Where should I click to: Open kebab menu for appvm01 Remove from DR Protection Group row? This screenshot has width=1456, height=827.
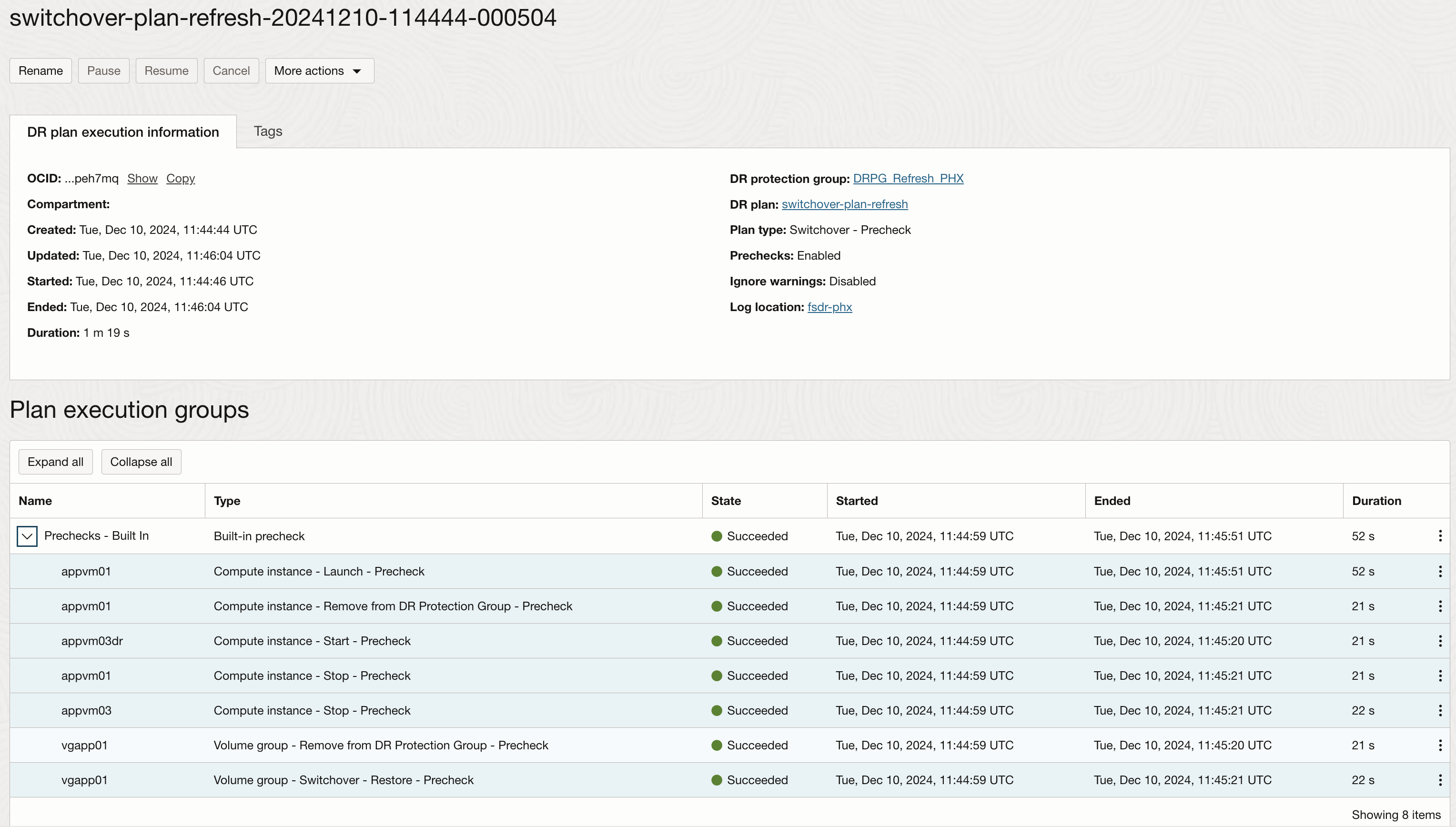pos(1439,606)
